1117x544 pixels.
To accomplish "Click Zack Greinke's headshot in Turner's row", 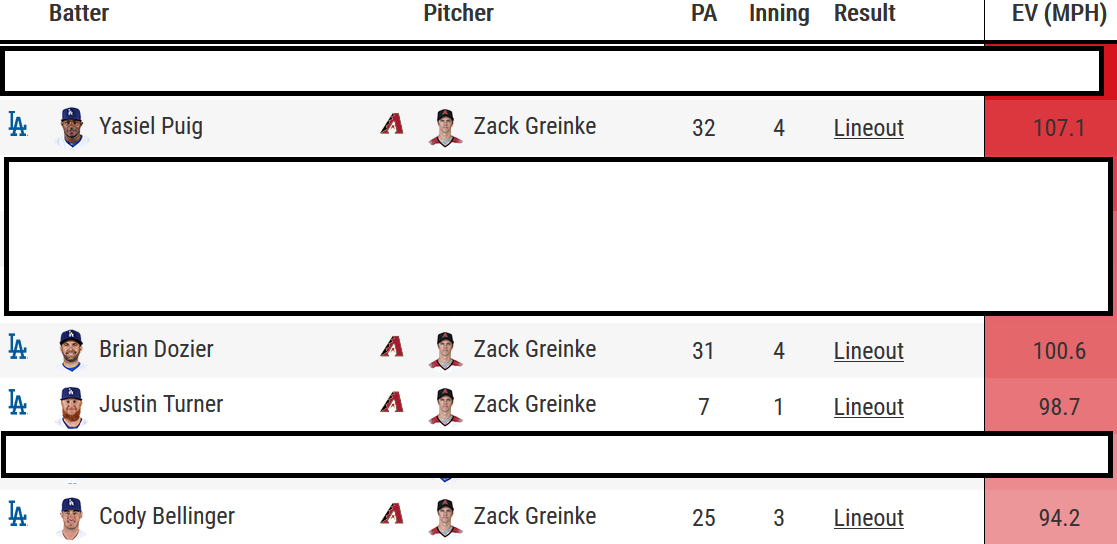I will click(x=445, y=406).
